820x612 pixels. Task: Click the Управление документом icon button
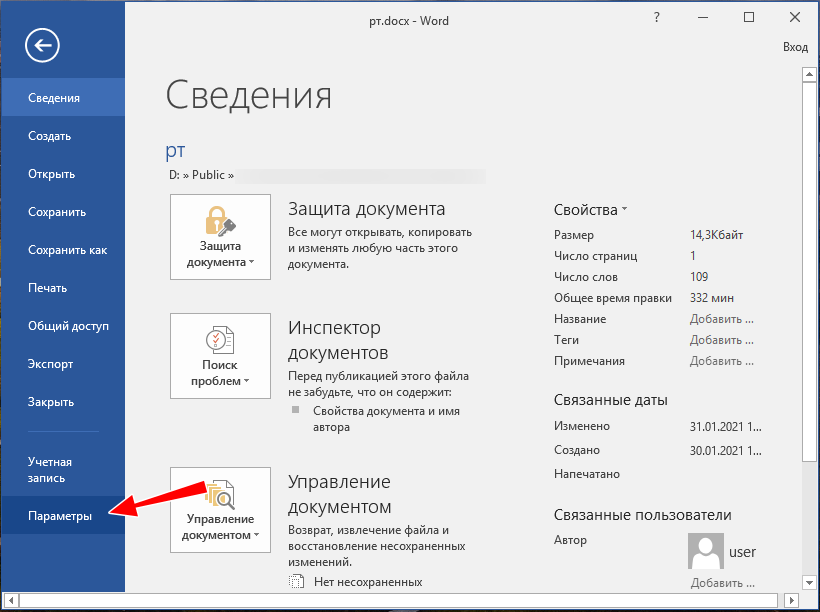tap(220, 509)
